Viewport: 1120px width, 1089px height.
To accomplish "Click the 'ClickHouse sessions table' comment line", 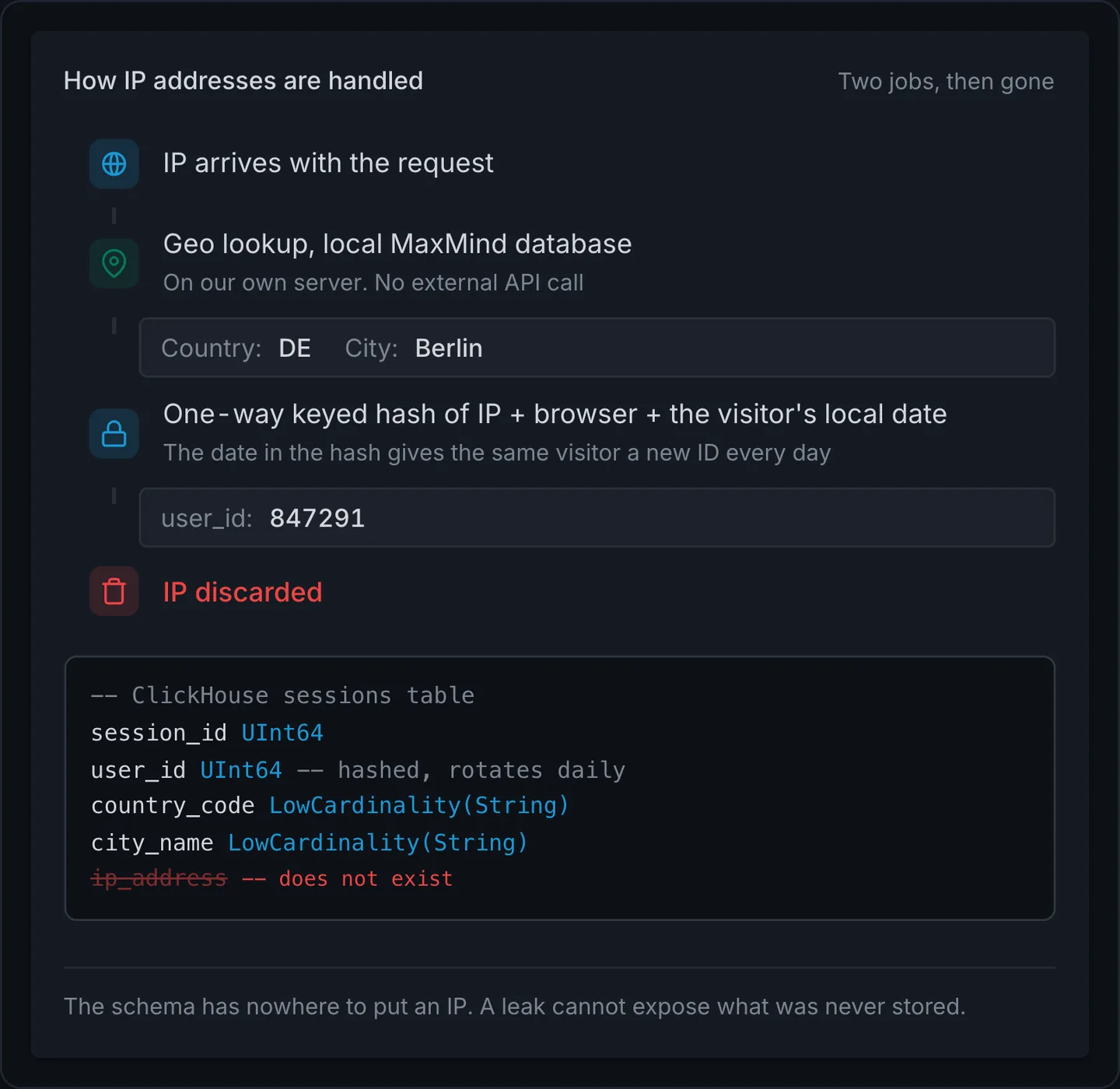I will pyautogui.click(x=282, y=695).
